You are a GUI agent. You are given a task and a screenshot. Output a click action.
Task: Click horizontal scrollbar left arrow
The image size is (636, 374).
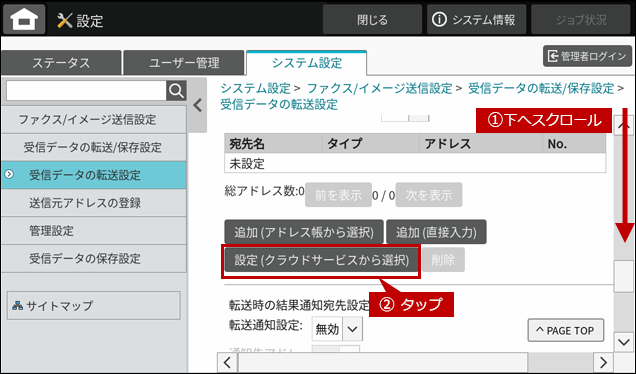tap(227, 362)
